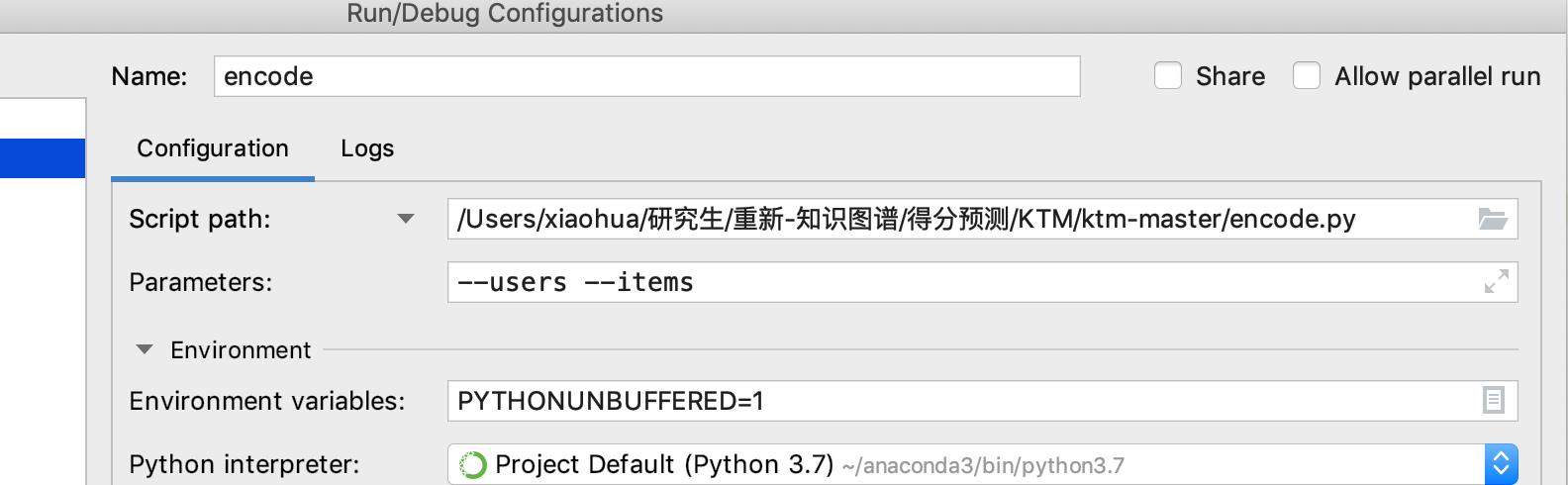
Task: Click the Allow parallel run label
Action: 1437,76
